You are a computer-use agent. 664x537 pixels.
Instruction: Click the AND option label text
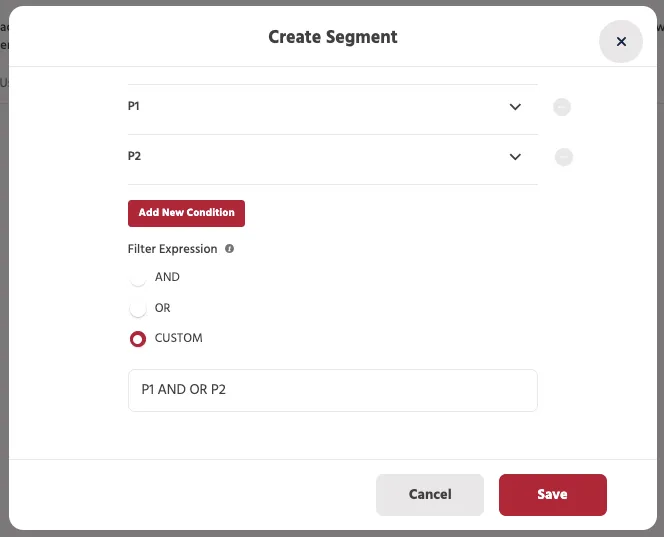click(167, 277)
